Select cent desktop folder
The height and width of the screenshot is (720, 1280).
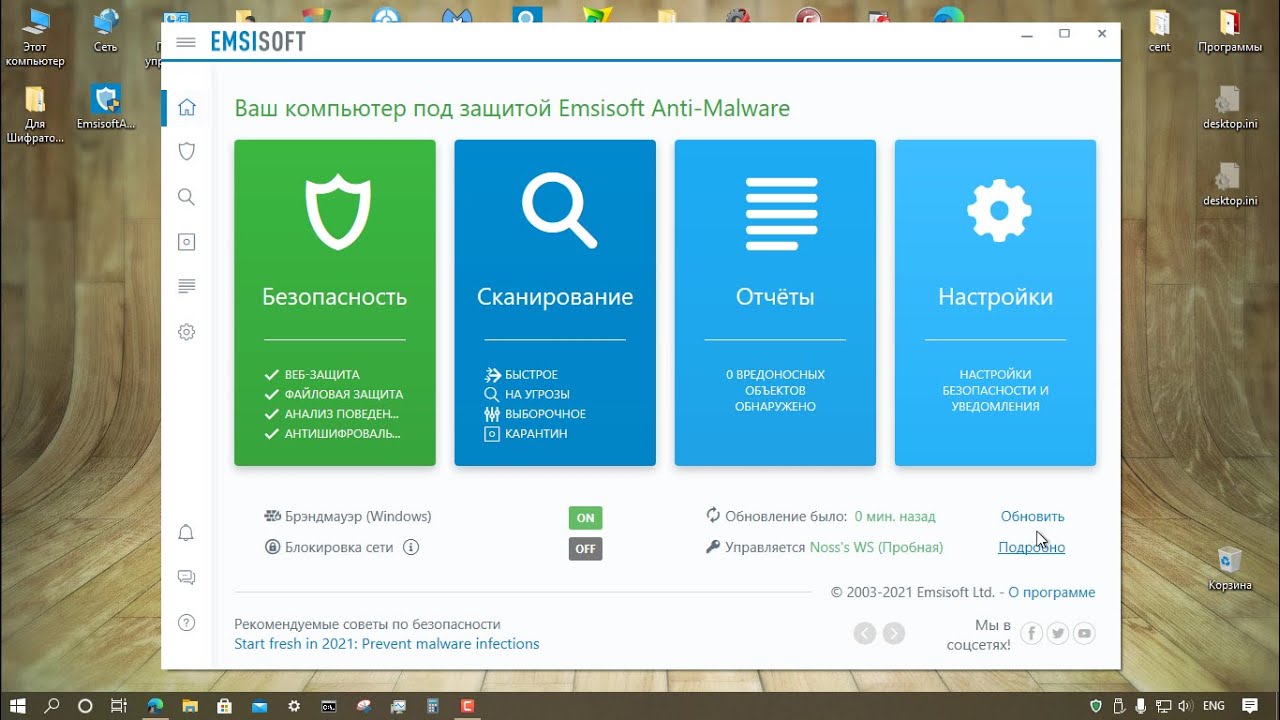[x=1160, y=31]
